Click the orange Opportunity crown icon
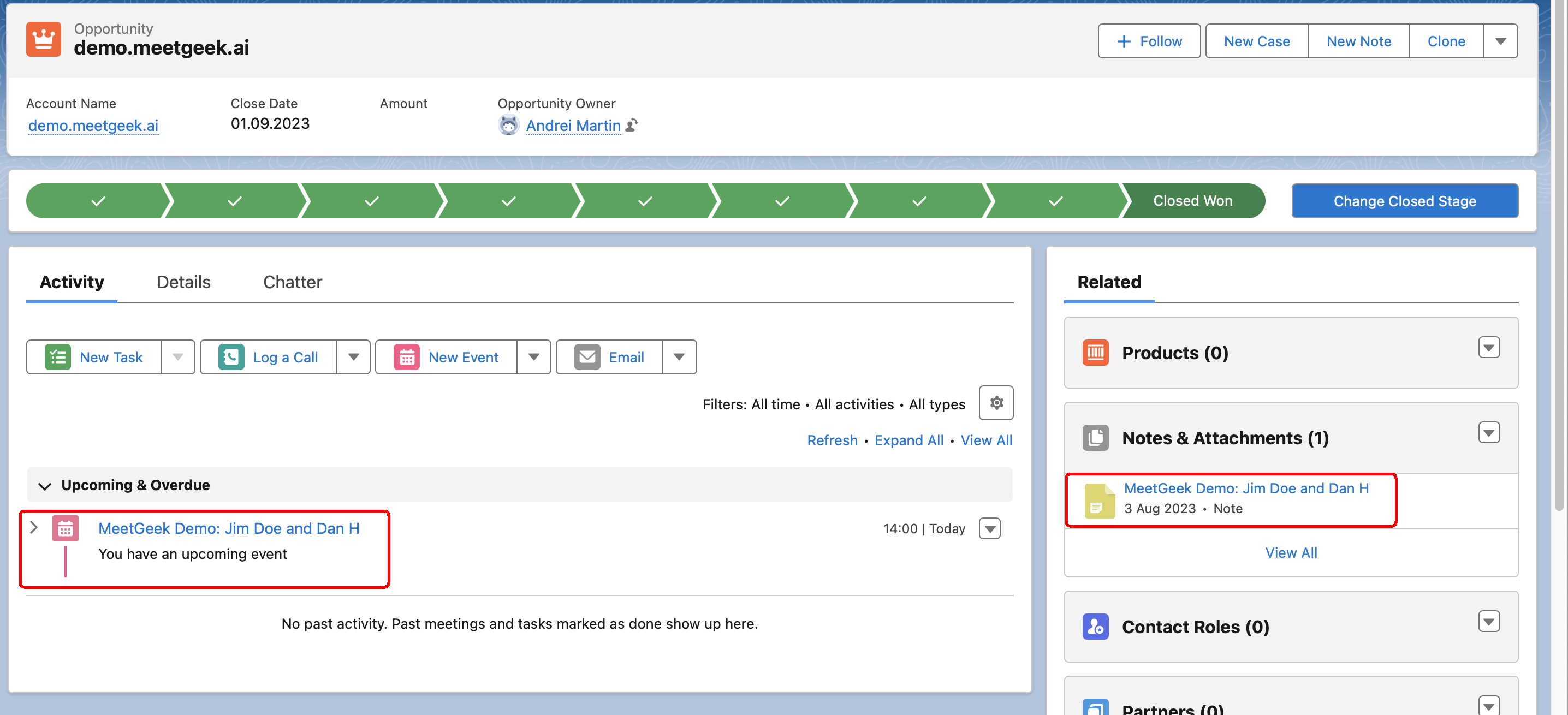 [43, 39]
